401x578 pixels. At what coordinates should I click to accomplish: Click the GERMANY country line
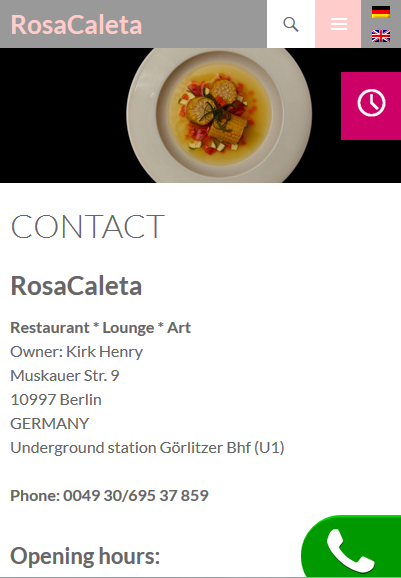coord(50,424)
